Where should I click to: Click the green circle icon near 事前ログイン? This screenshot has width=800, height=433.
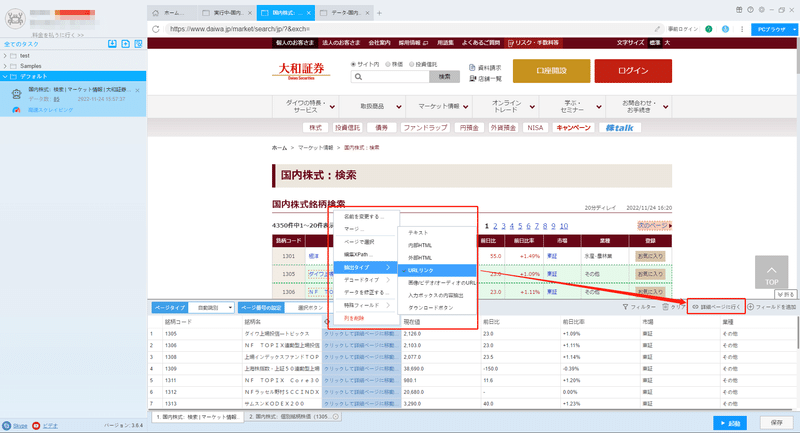click(709, 29)
